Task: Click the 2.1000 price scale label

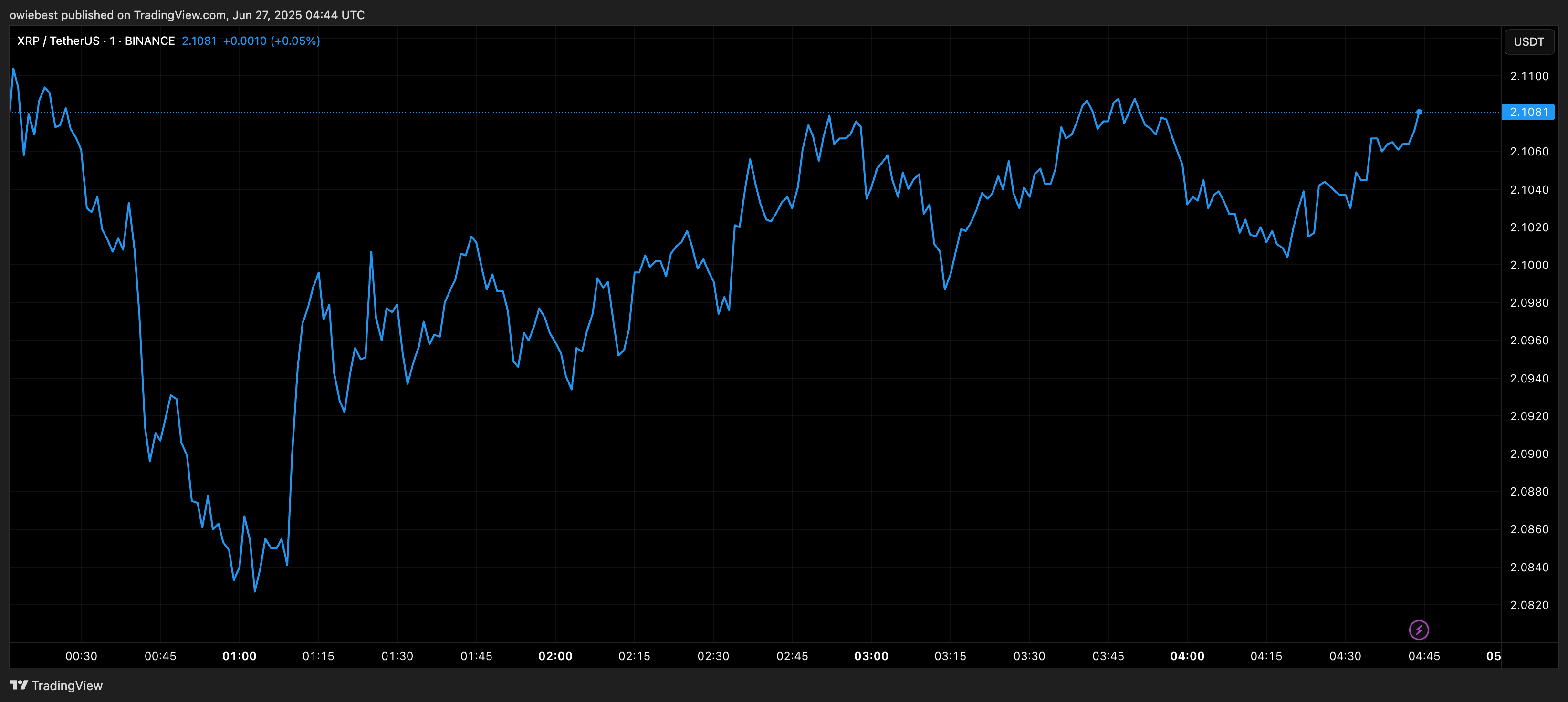Action: click(x=1529, y=265)
